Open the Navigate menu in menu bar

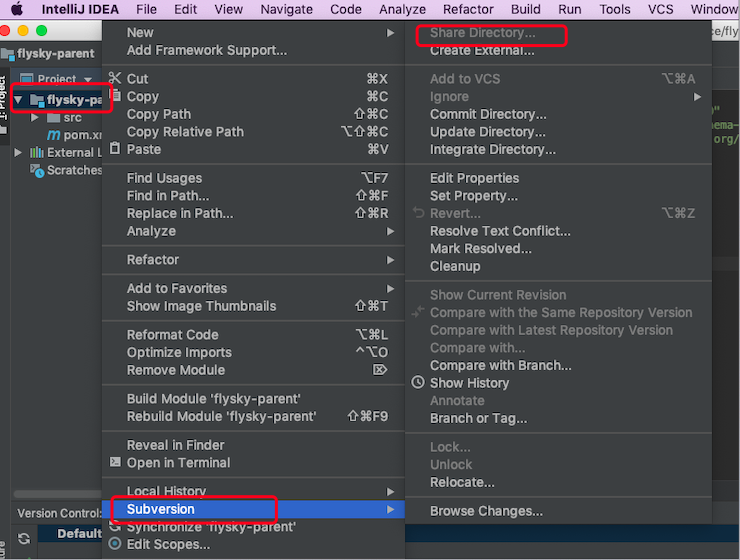pos(286,9)
